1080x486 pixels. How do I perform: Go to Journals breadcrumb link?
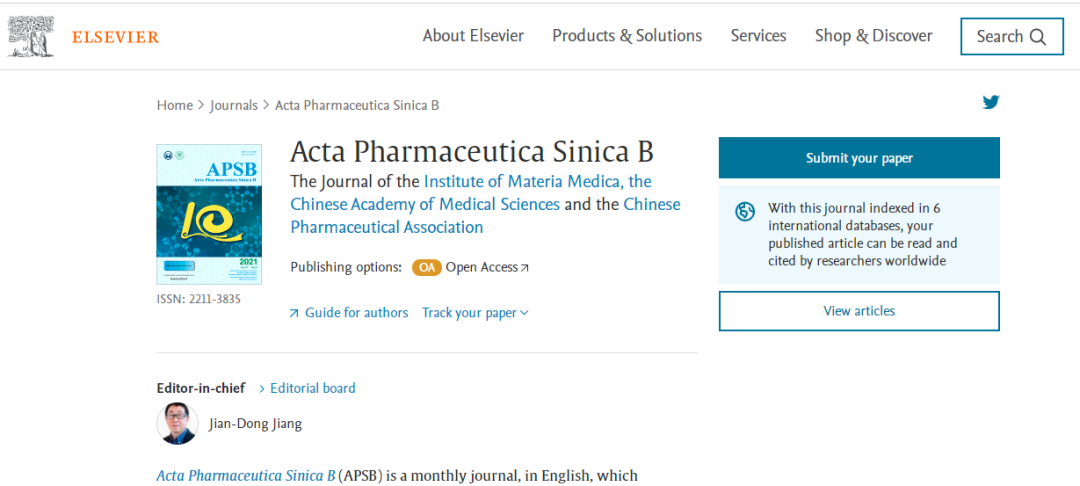[x=233, y=105]
